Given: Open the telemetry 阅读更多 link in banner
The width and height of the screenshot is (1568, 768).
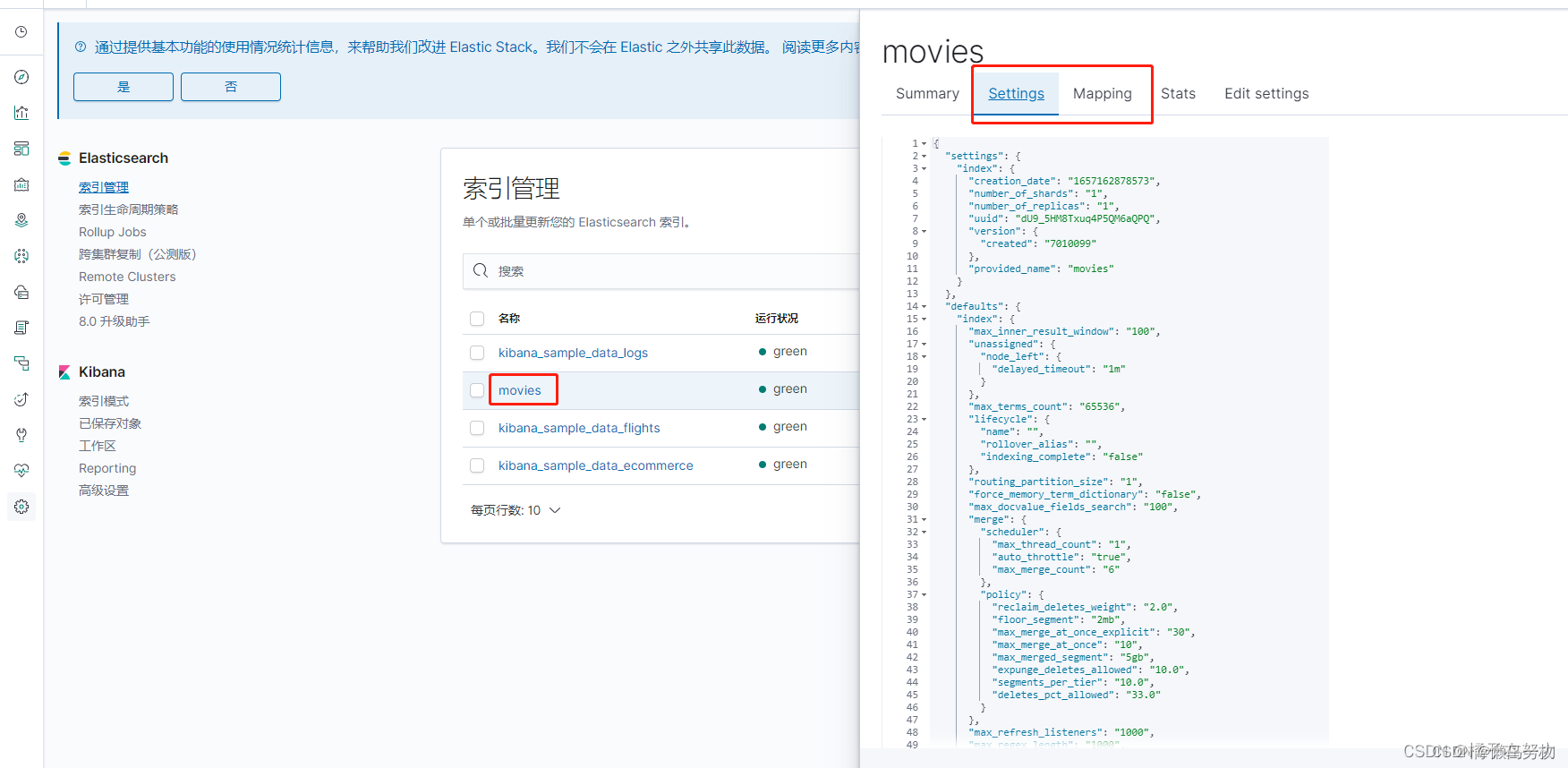Looking at the screenshot, I should [820, 47].
